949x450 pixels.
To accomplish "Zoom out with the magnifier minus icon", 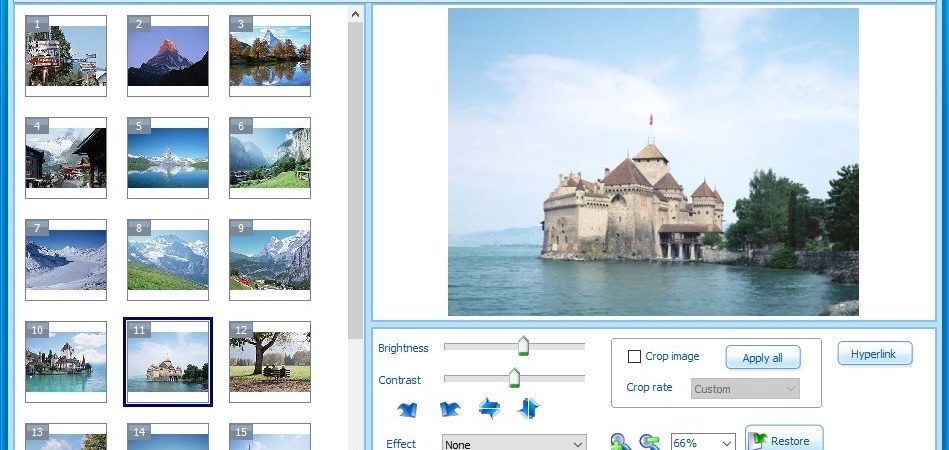I will tap(649, 442).
